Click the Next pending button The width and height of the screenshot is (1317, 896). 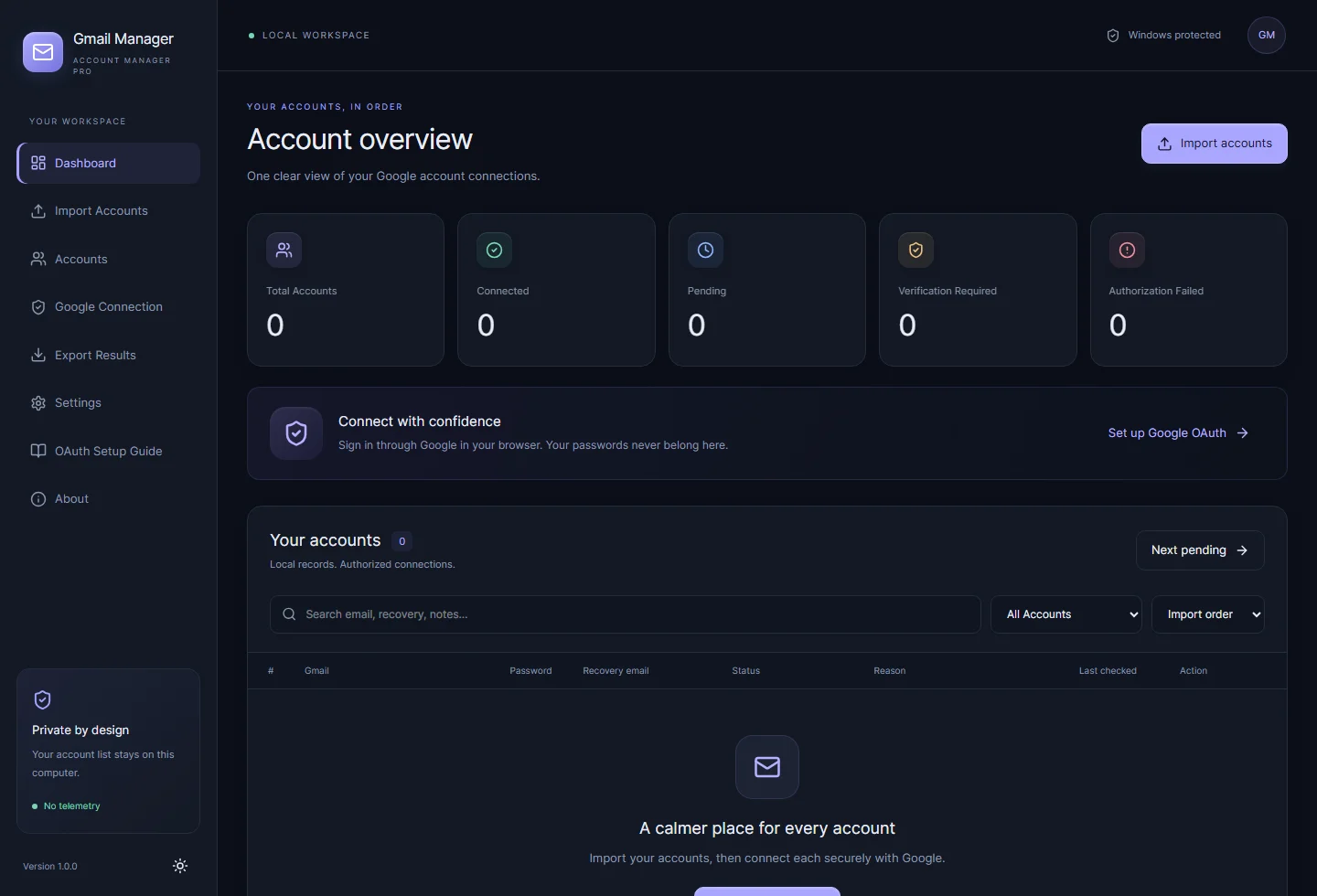[1200, 550]
